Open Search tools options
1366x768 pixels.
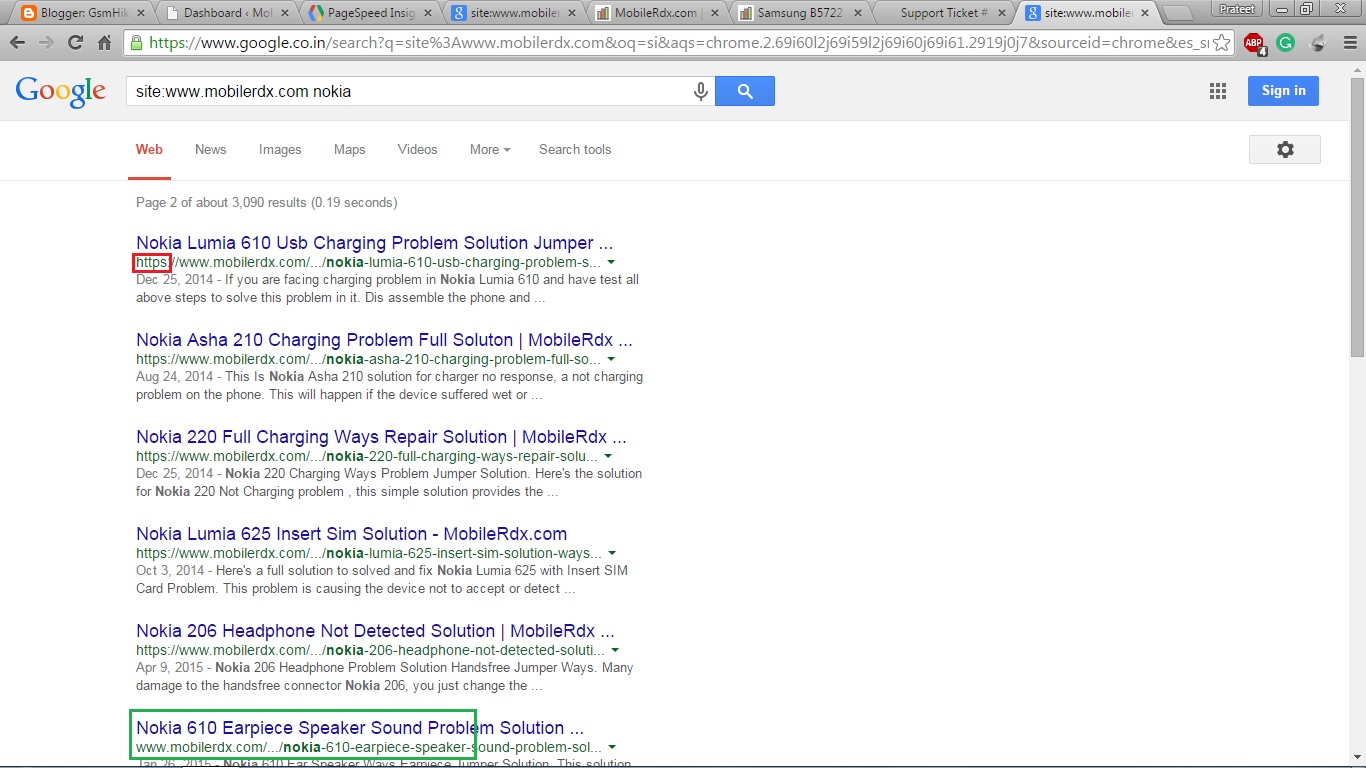[x=575, y=149]
